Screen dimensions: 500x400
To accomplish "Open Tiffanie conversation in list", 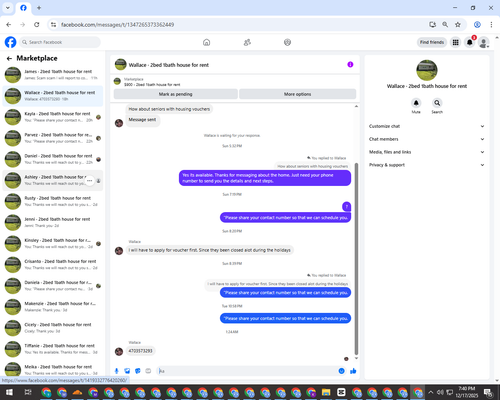I will coord(53,349).
